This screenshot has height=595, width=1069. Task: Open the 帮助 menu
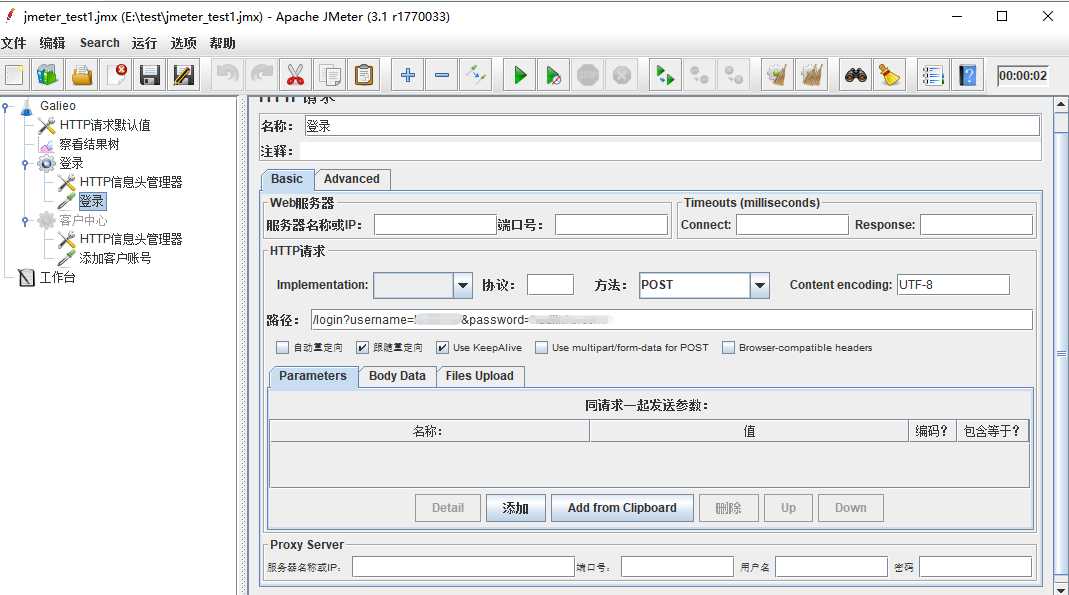(x=222, y=43)
